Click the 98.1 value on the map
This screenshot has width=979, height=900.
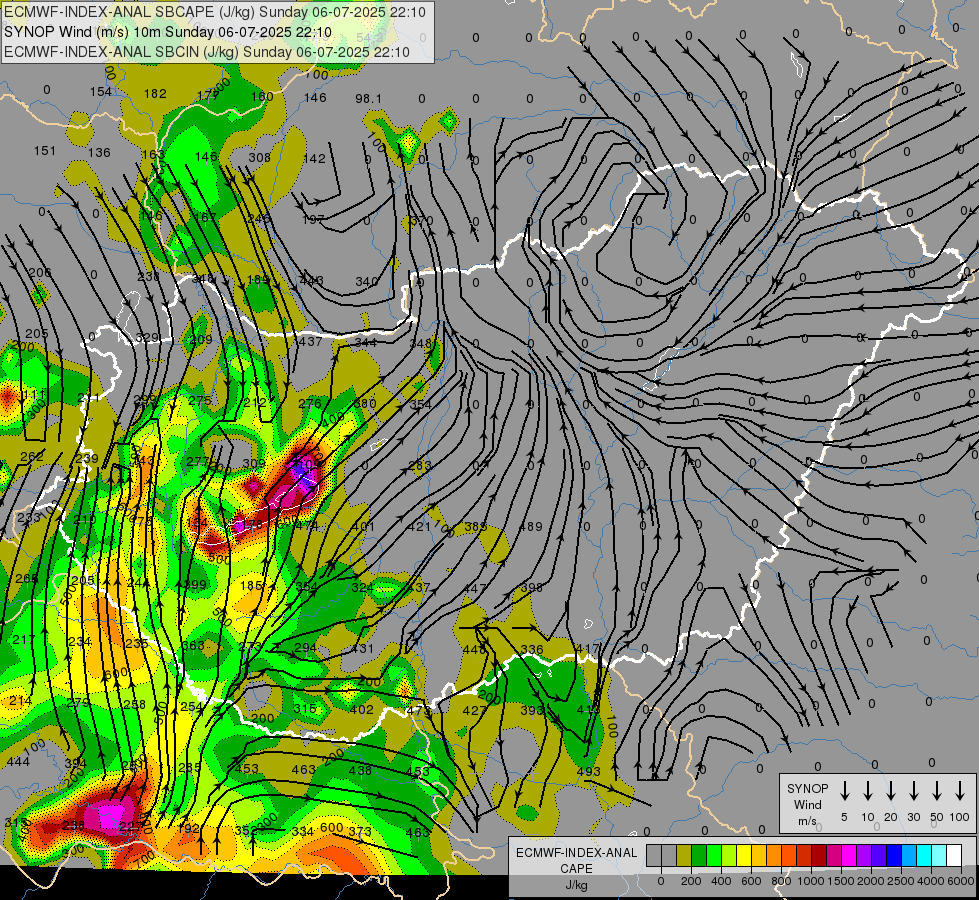pyautogui.click(x=368, y=99)
